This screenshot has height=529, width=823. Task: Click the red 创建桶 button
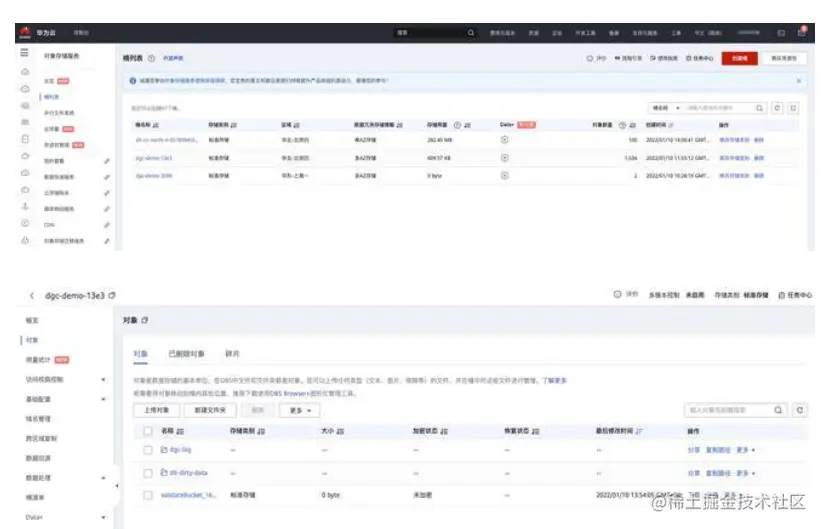tap(740, 58)
